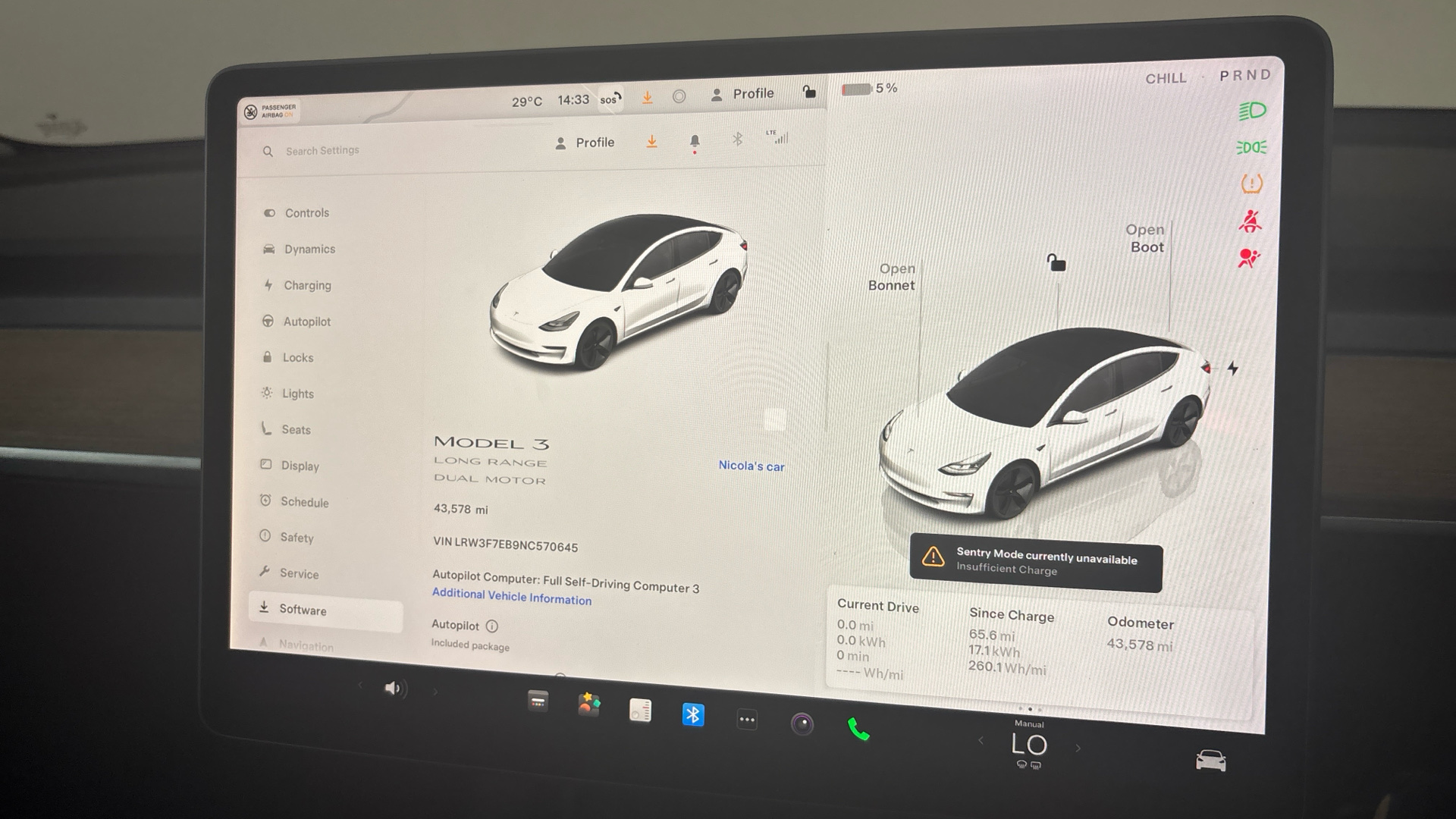Click the 5% battery indicator

tap(870, 89)
